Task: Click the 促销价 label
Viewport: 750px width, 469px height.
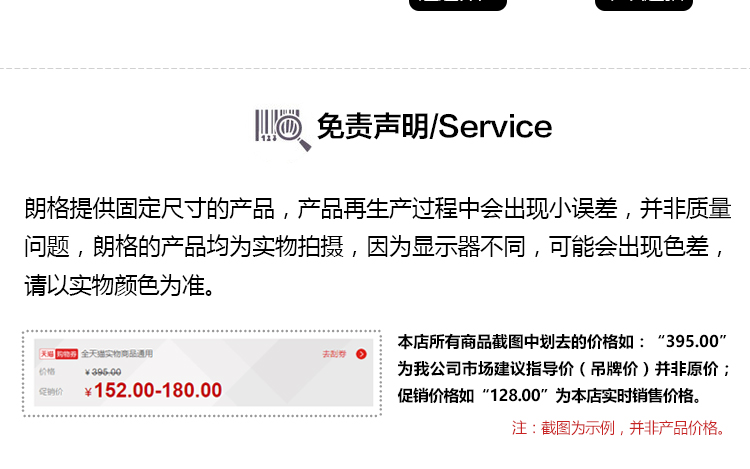Action: [x=51, y=392]
